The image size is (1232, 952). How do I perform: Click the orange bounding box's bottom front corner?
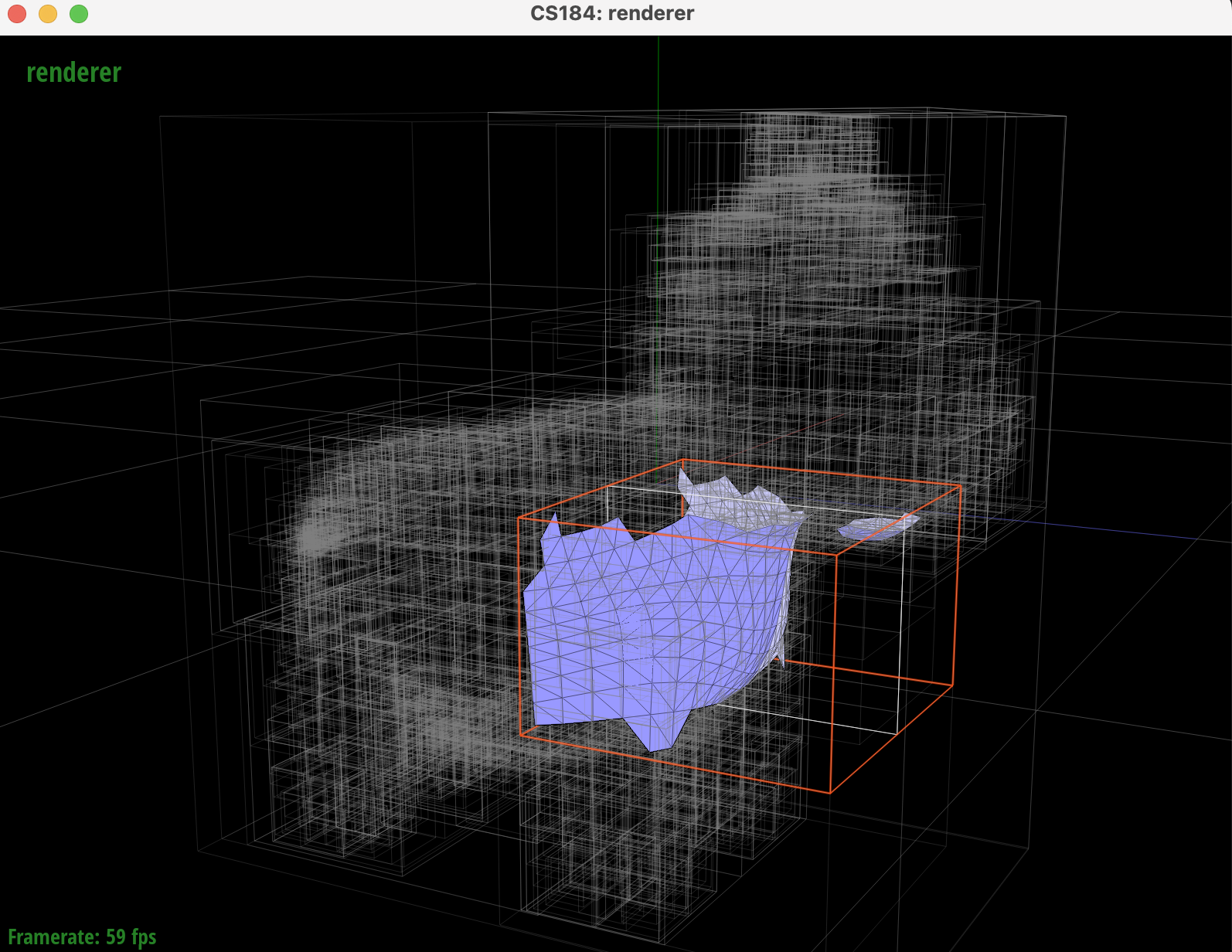[x=830, y=793]
